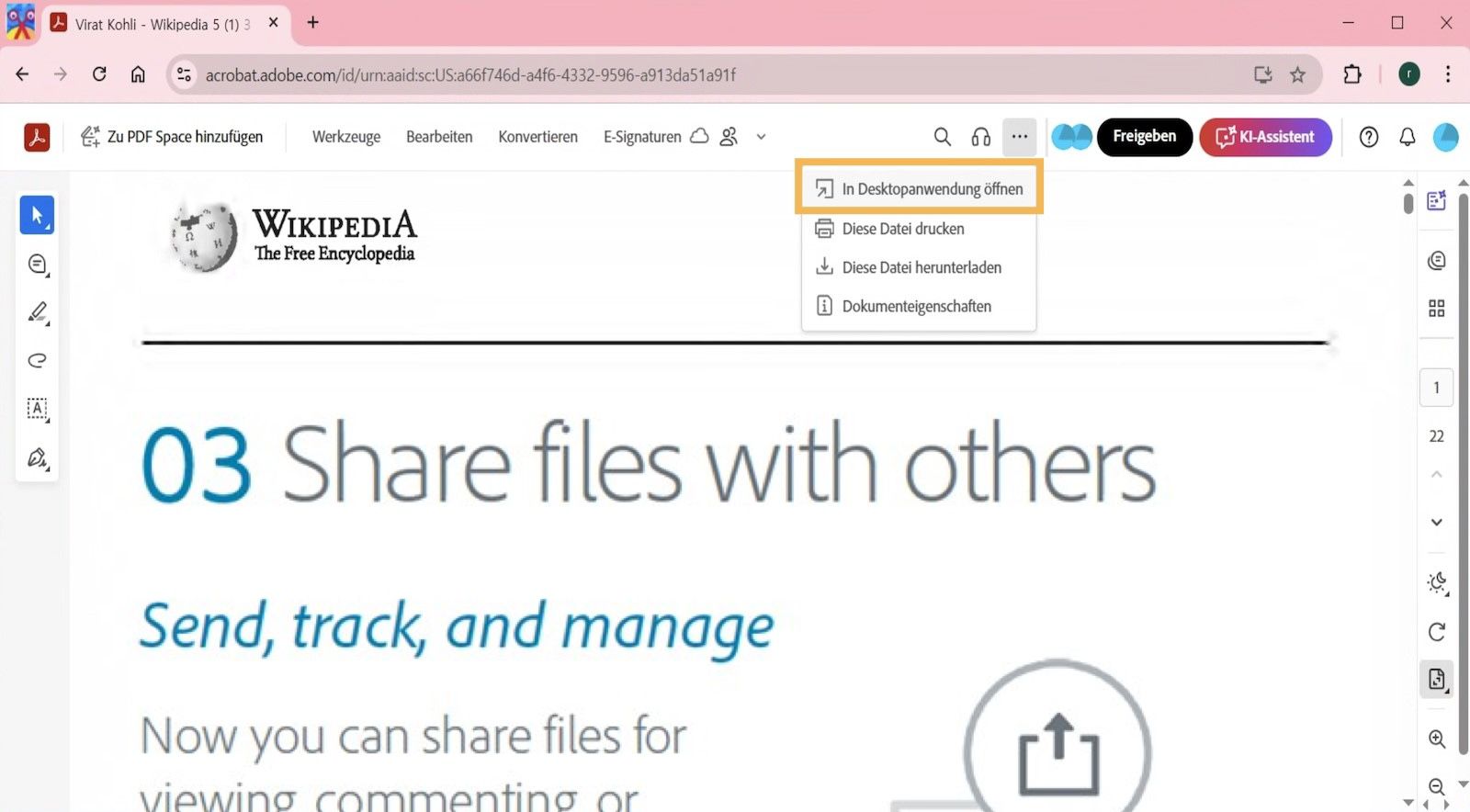Image resolution: width=1470 pixels, height=812 pixels.
Task: Open the AI summary panel icon
Action: 1437,200
